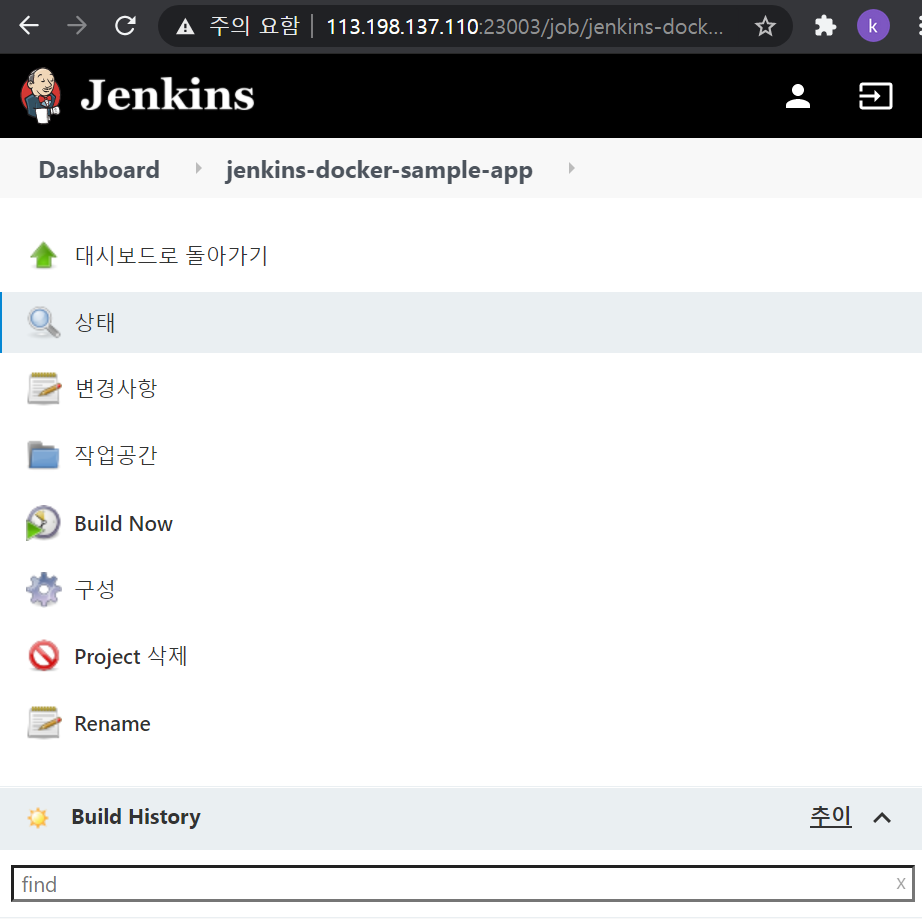Click browser back arrow

(29, 26)
